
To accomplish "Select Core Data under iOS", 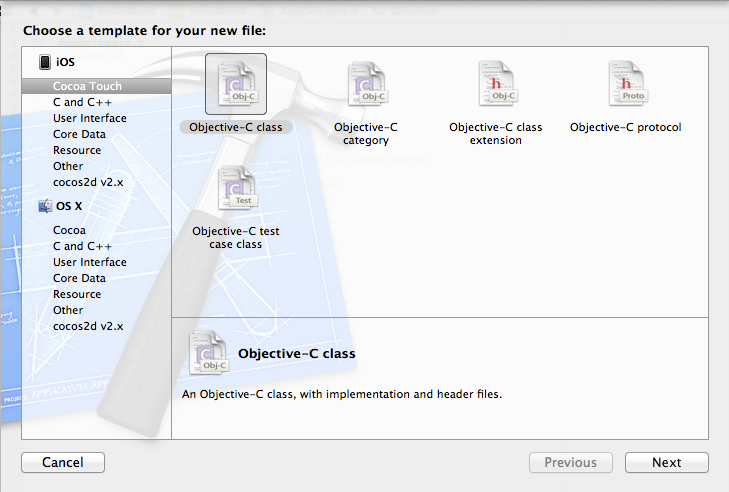I will 79,134.
